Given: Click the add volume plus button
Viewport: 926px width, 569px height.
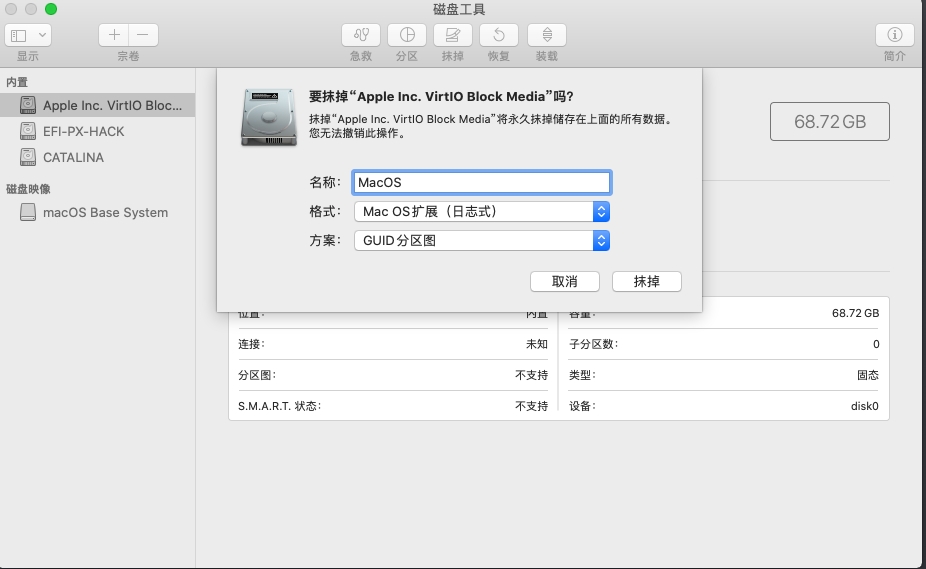Looking at the screenshot, I should point(114,35).
